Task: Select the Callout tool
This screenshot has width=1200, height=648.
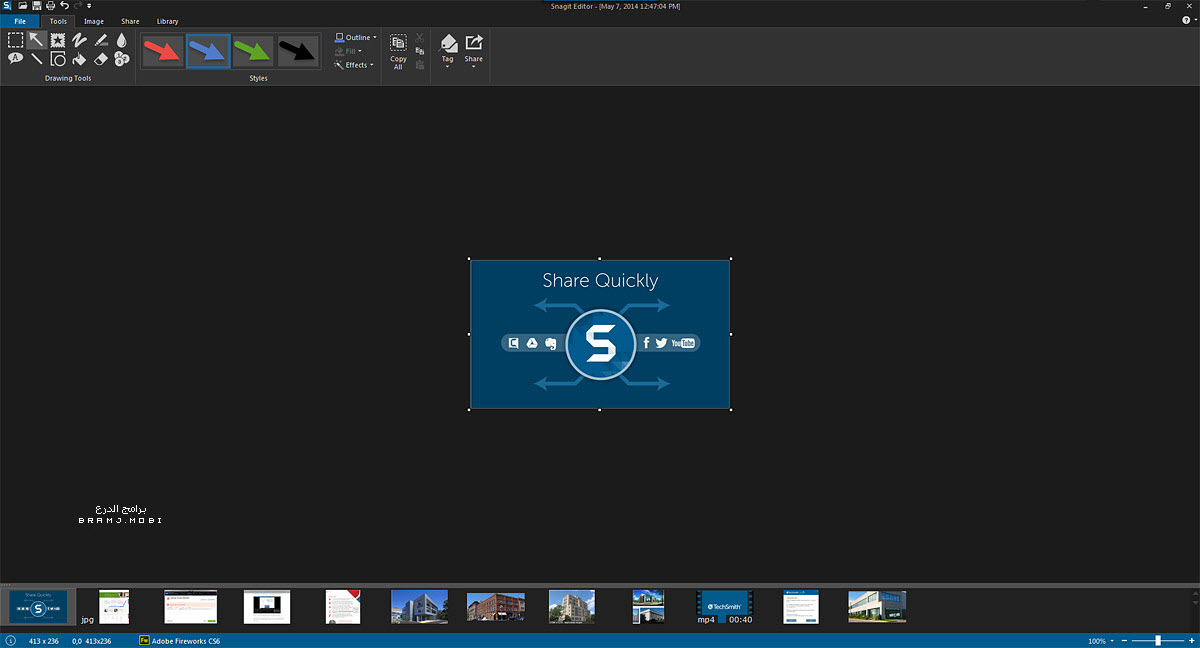Action: click(x=14, y=58)
